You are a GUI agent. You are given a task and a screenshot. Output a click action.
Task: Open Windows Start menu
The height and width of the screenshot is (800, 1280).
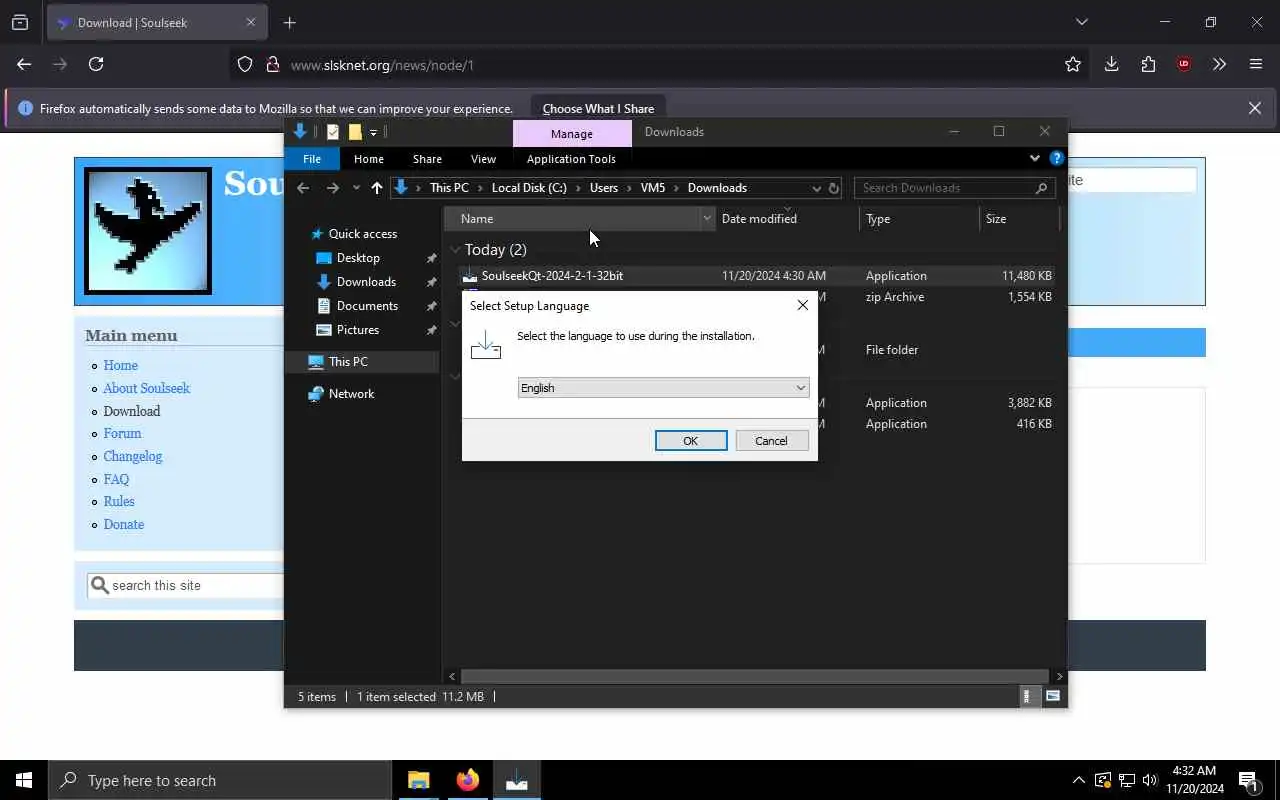click(24, 780)
